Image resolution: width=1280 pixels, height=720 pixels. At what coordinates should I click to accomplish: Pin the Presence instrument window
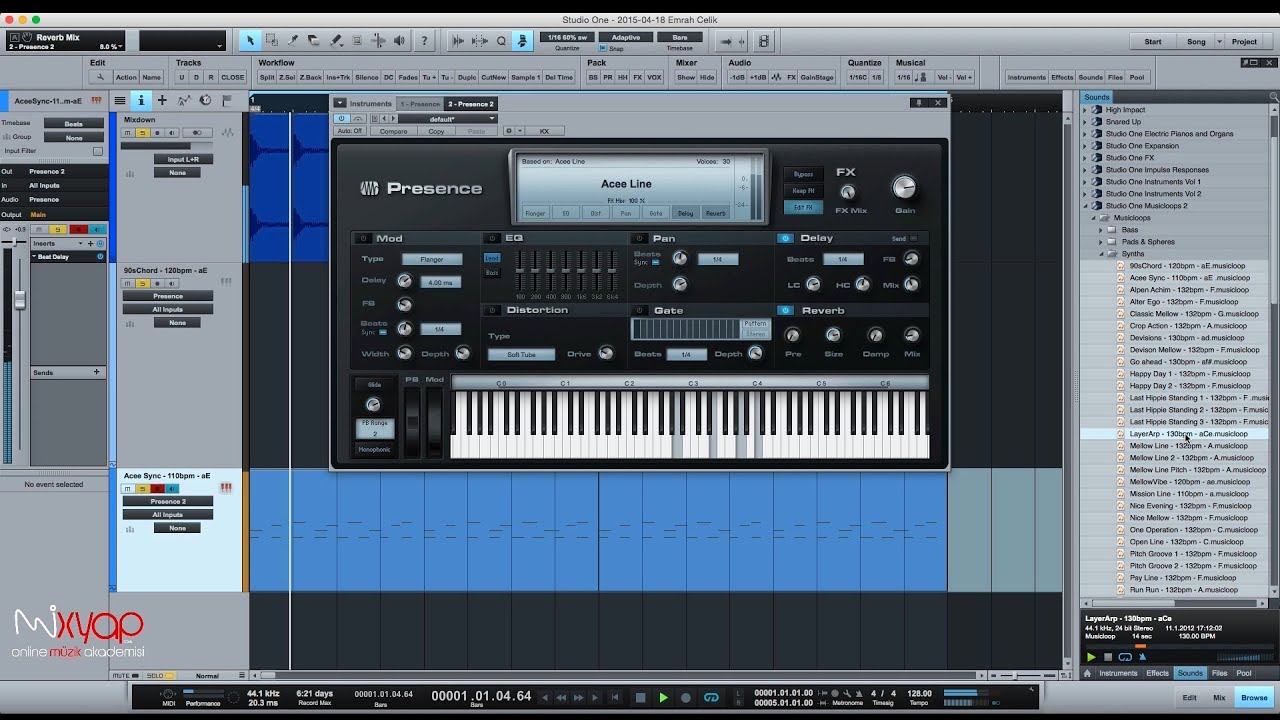click(917, 102)
